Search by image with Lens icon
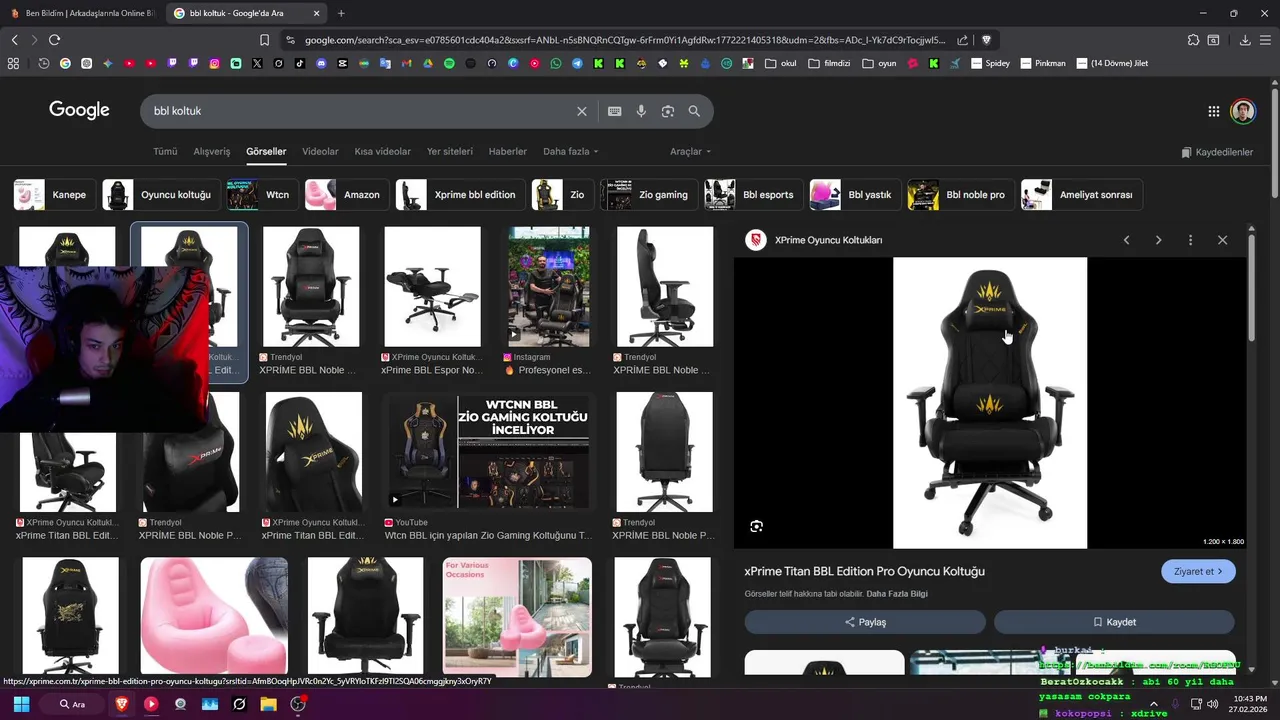 coord(668,111)
